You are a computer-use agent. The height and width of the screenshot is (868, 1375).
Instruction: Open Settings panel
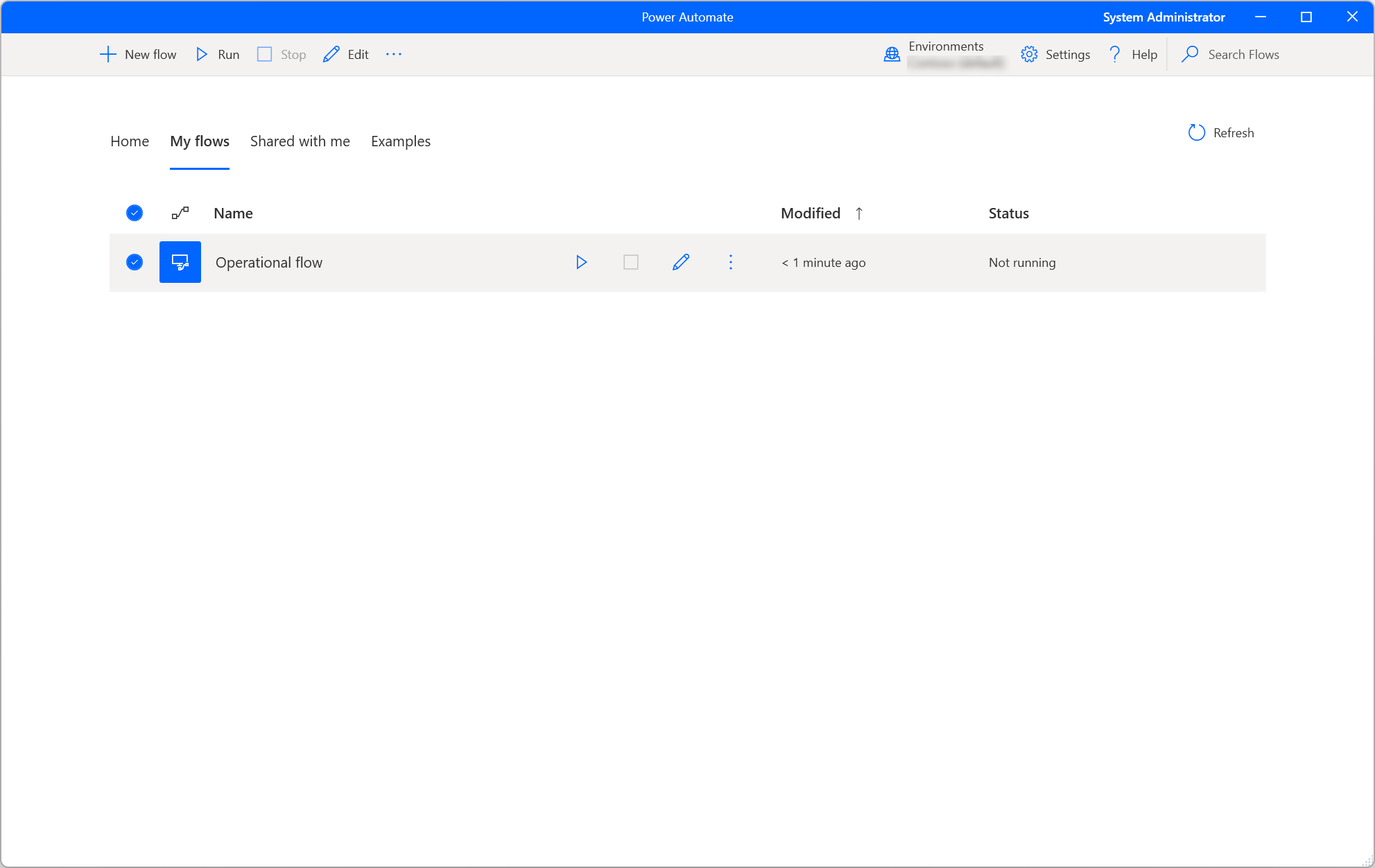point(1055,54)
